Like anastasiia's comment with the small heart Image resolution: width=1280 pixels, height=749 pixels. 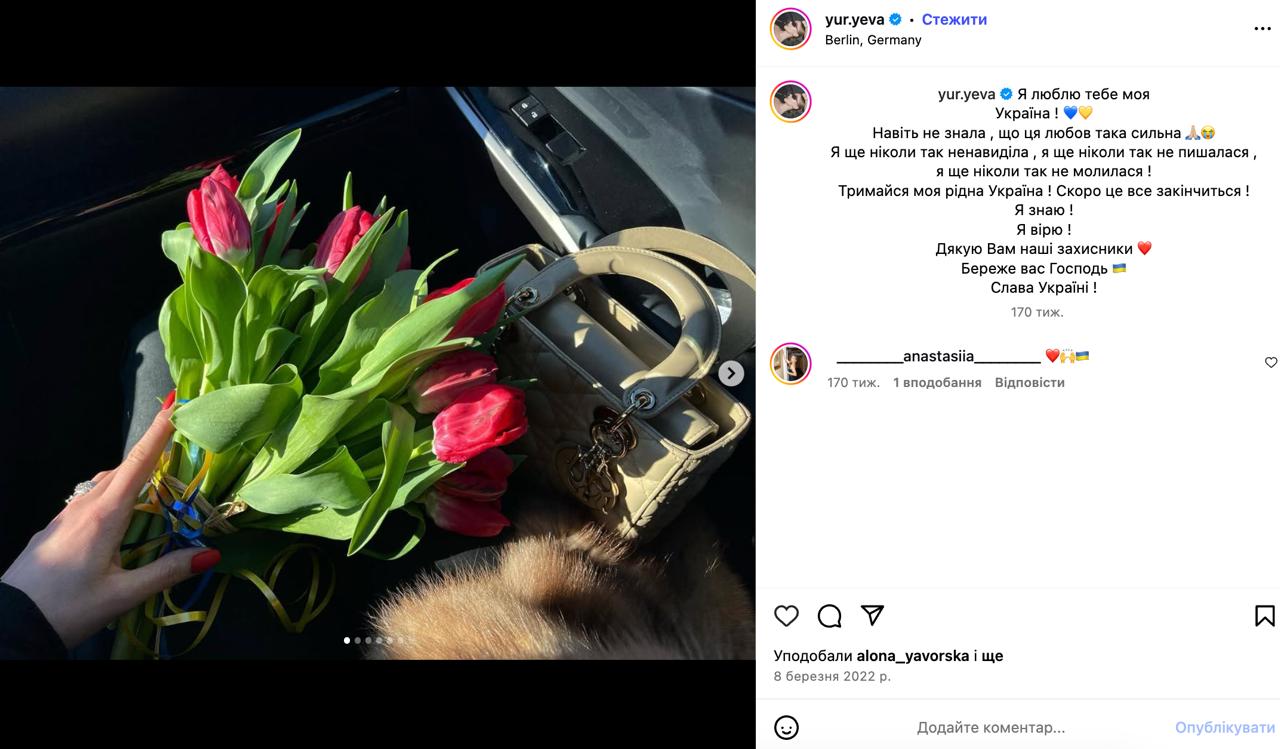click(x=1271, y=363)
